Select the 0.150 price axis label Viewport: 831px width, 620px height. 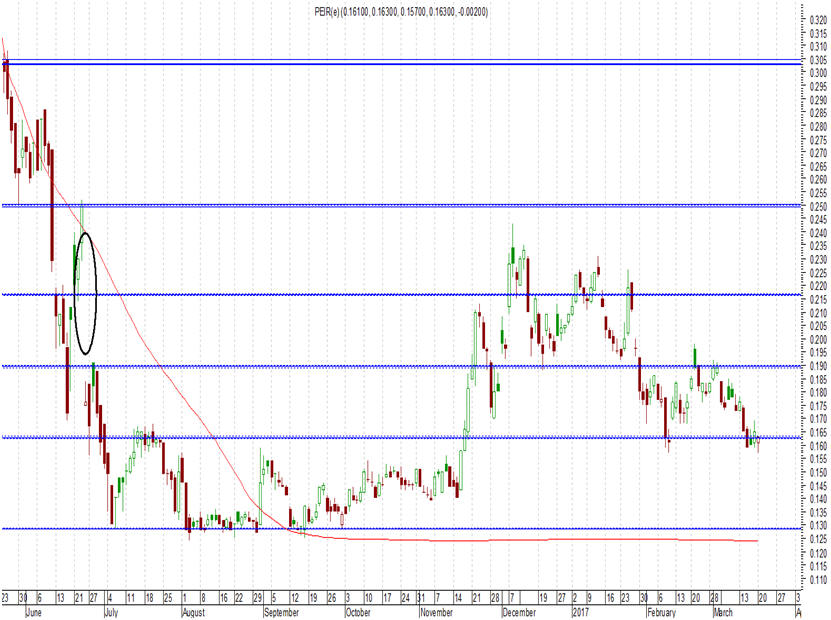tap(818, 473)
